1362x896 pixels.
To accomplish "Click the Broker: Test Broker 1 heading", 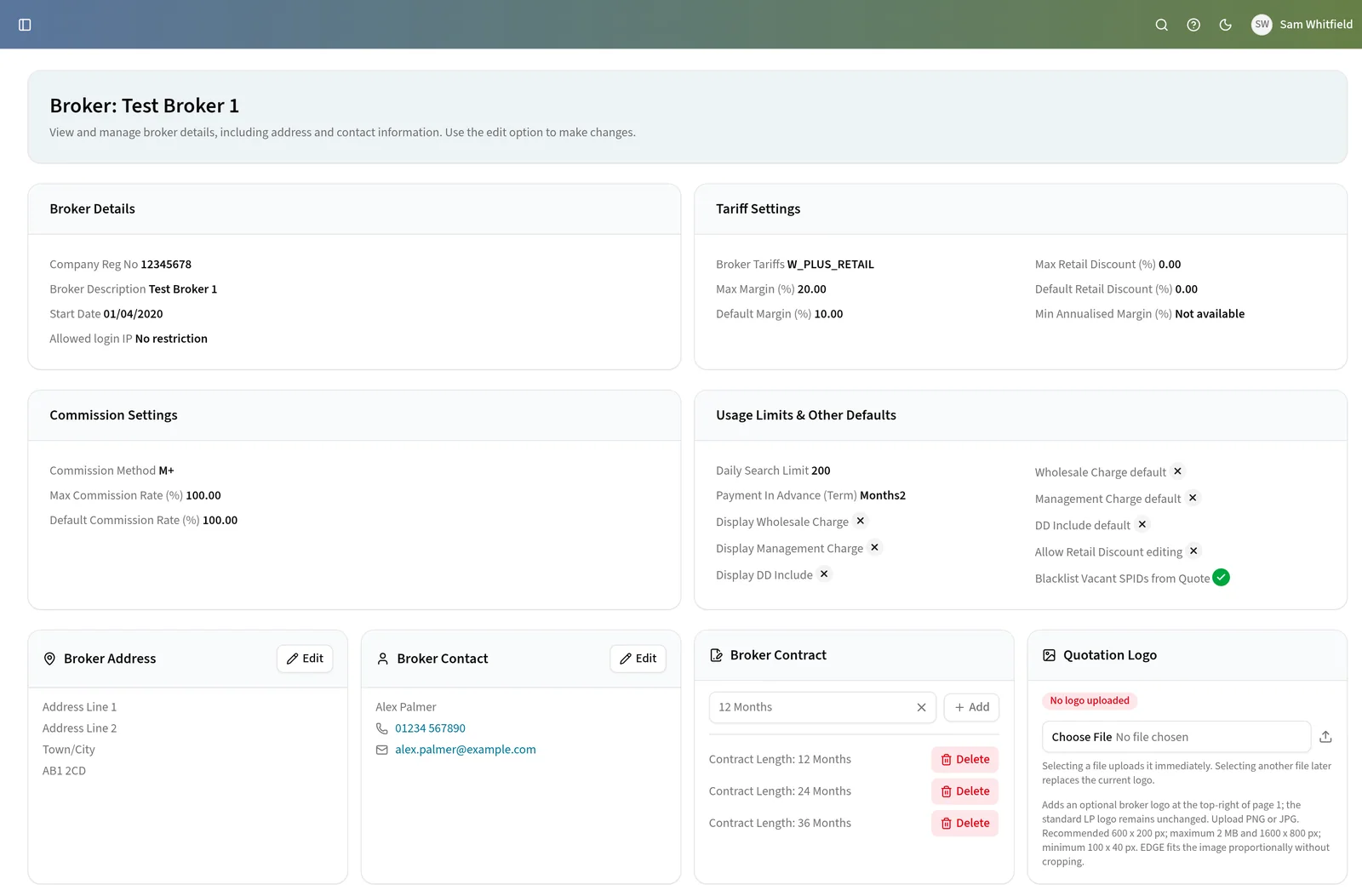I will pos(144,106).
